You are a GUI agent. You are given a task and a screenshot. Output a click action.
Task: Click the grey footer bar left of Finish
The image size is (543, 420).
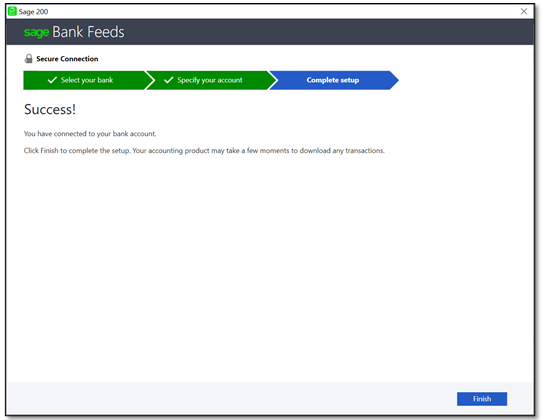click(x=232, y=398)
